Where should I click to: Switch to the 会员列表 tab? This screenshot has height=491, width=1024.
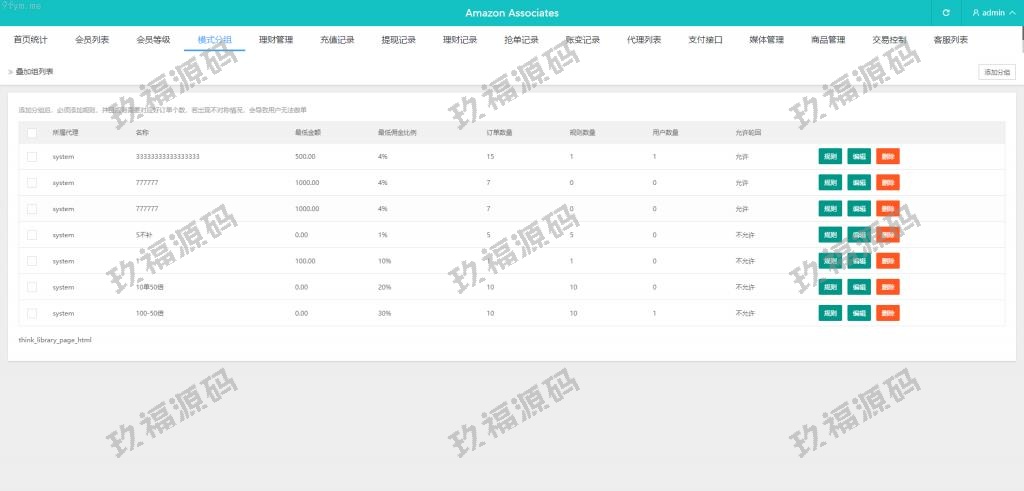click(x=92, y=40)
